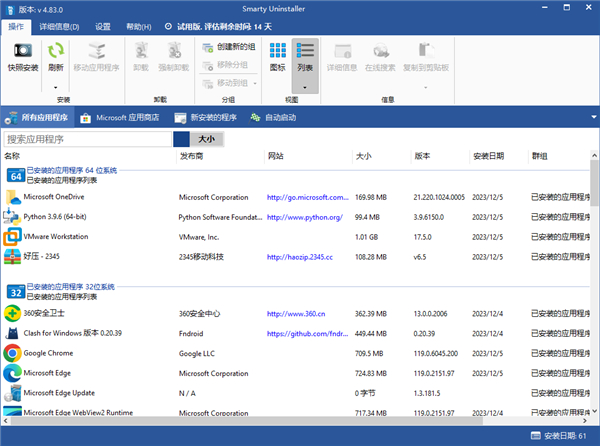Sort by the 安装日期 column header

(x=488, y=156)
